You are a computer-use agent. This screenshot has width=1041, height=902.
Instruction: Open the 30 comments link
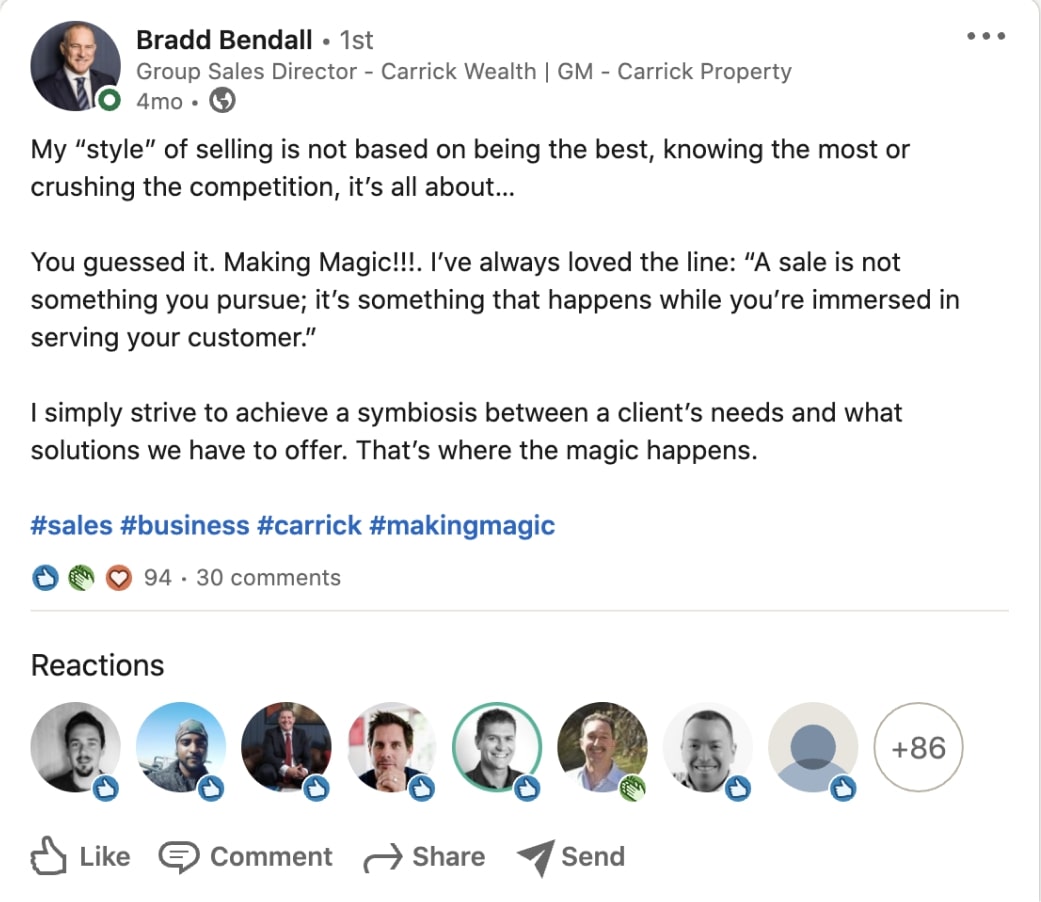click(x=268, y=578)
